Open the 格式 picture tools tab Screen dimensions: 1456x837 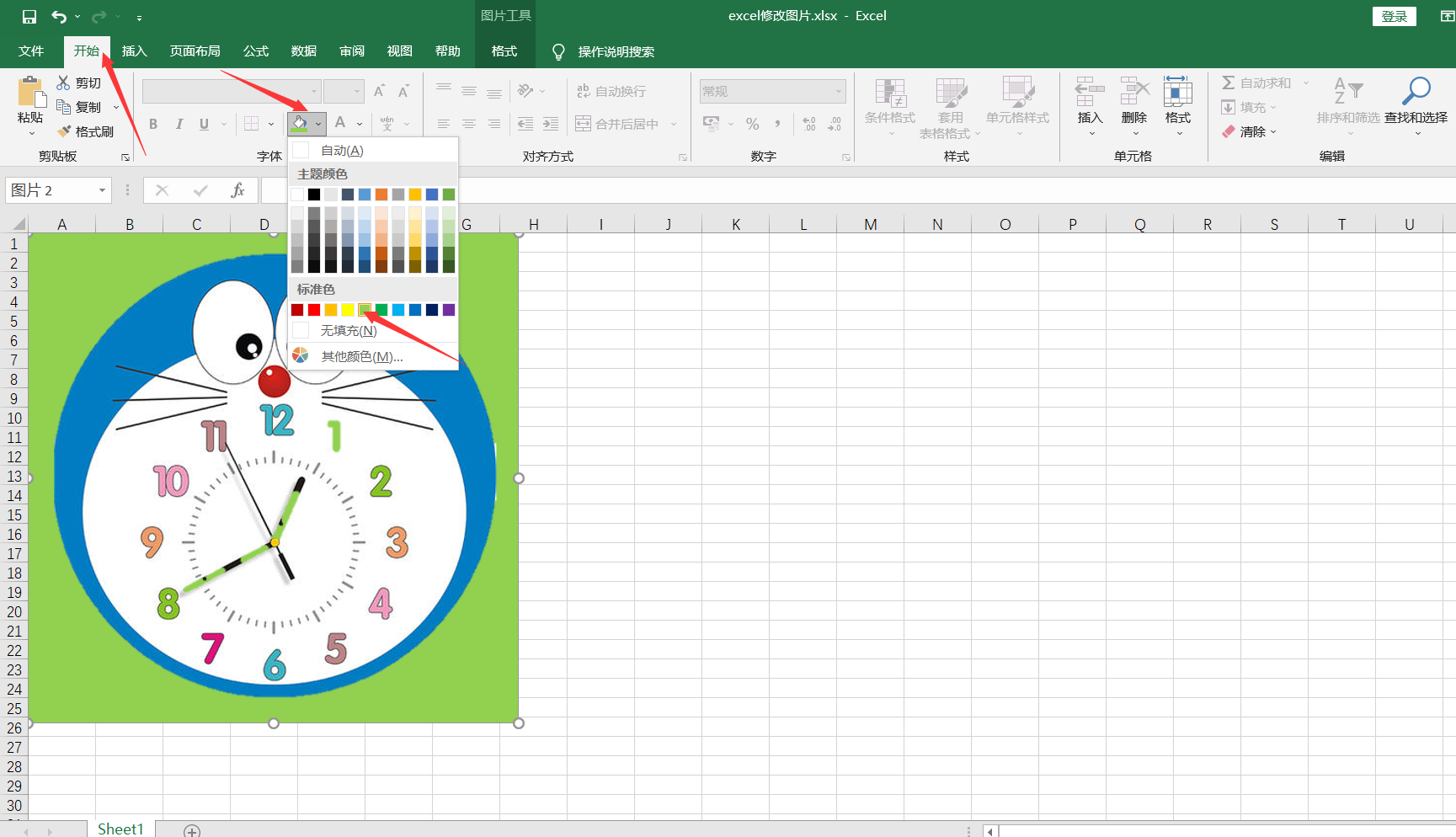point(504,51)
